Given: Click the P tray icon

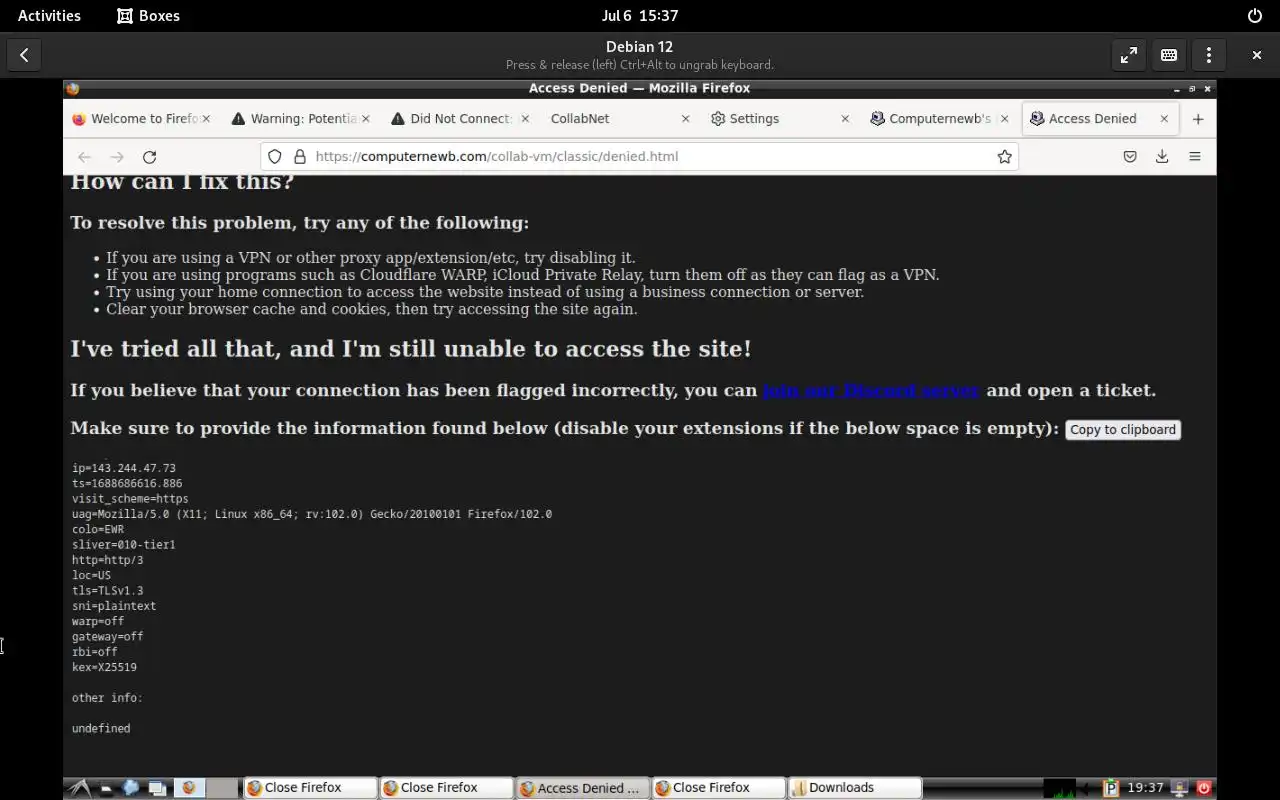Looking at the screenshot, I should click(x=1110, y=788).
